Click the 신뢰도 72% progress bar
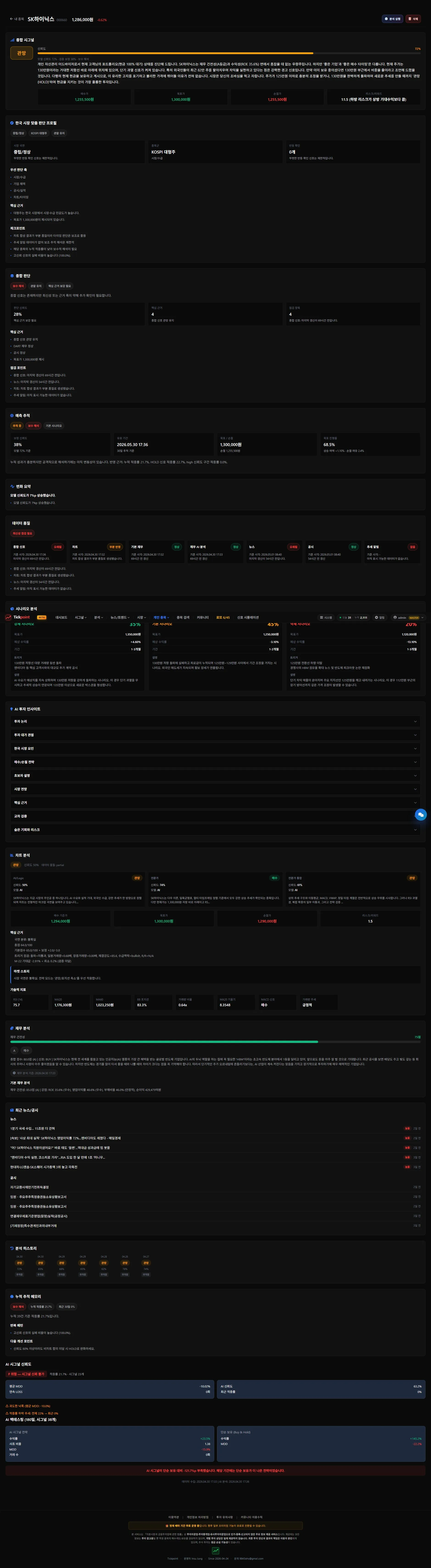 [229, 53]
